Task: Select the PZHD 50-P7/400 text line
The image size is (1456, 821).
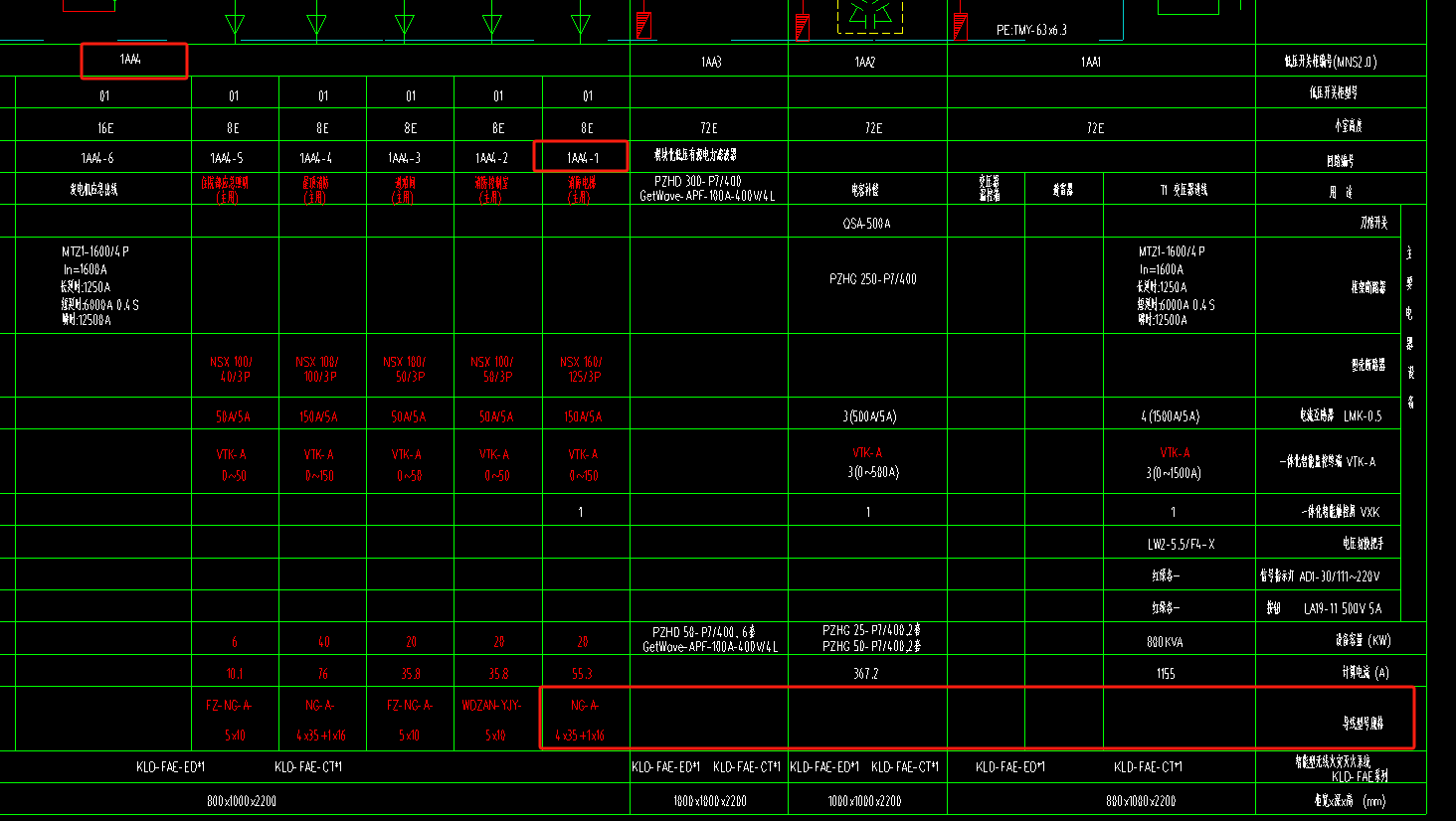Action: tap(703, 632)
